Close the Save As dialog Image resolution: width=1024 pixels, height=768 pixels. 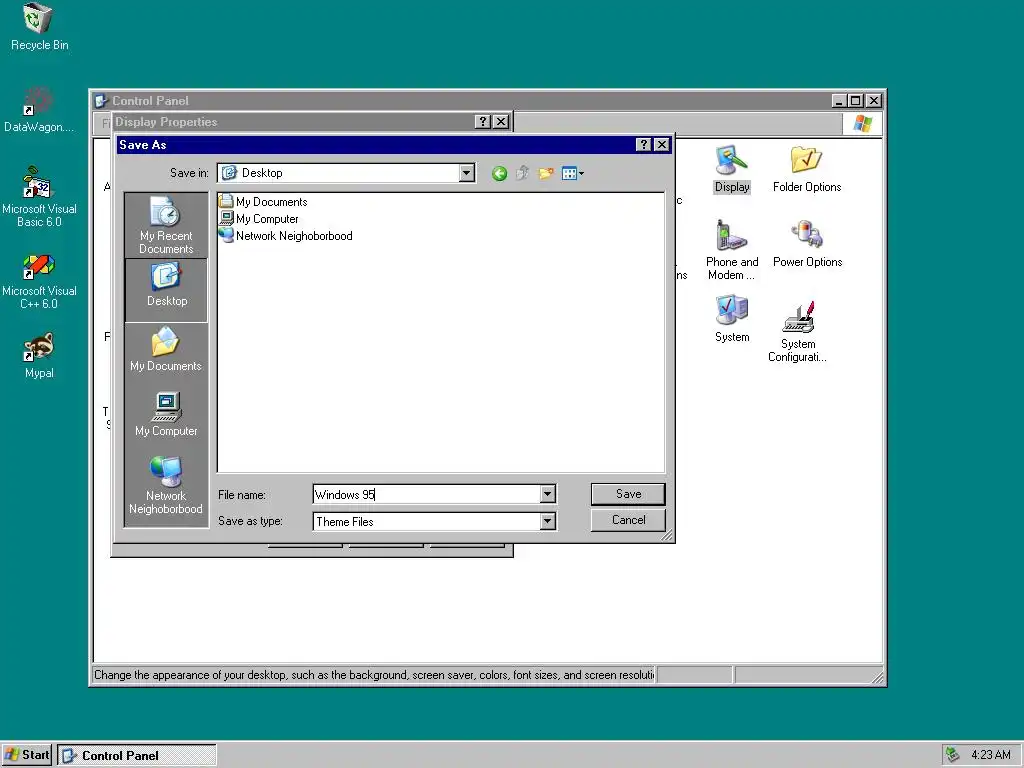point(662,144)
